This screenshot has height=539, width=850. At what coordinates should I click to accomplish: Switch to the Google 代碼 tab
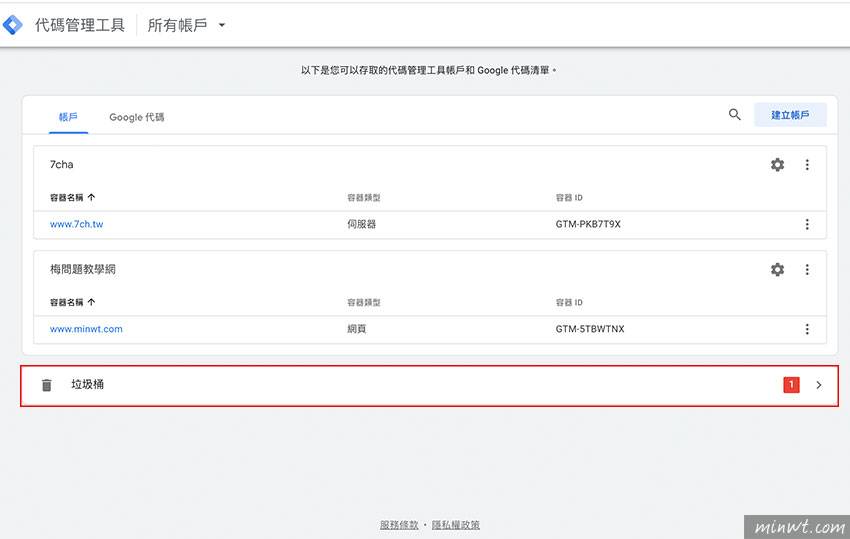coord(137,117)
